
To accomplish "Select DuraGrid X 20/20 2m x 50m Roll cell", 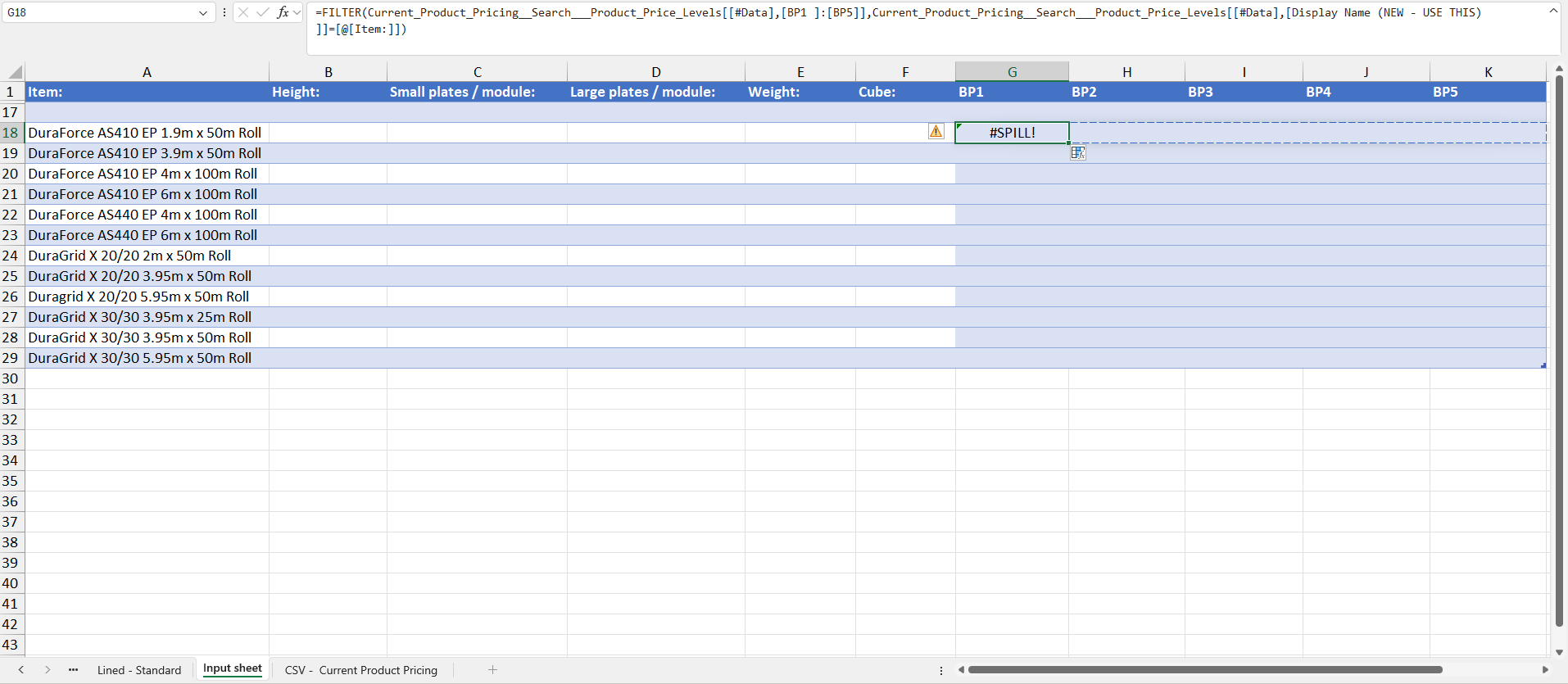I will click(147, 256).
